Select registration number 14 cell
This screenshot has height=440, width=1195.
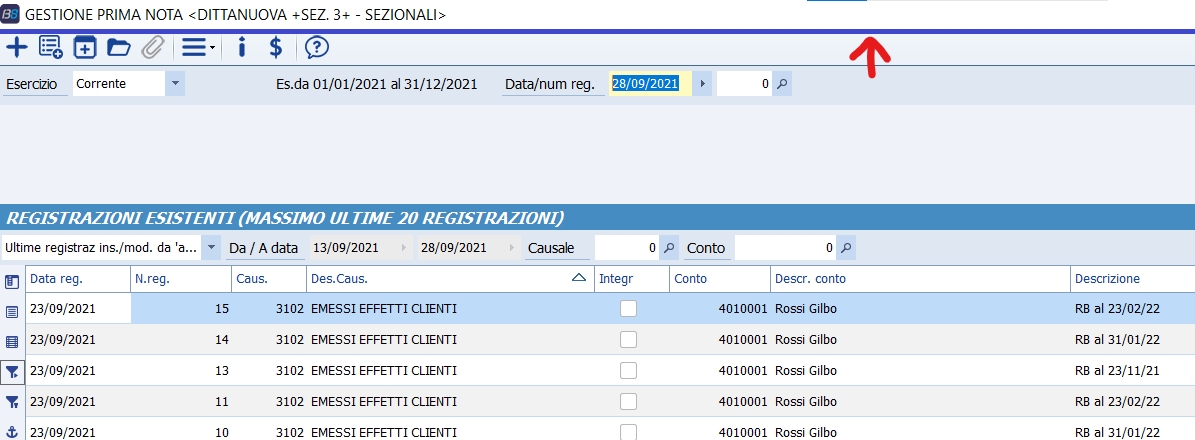181,339
